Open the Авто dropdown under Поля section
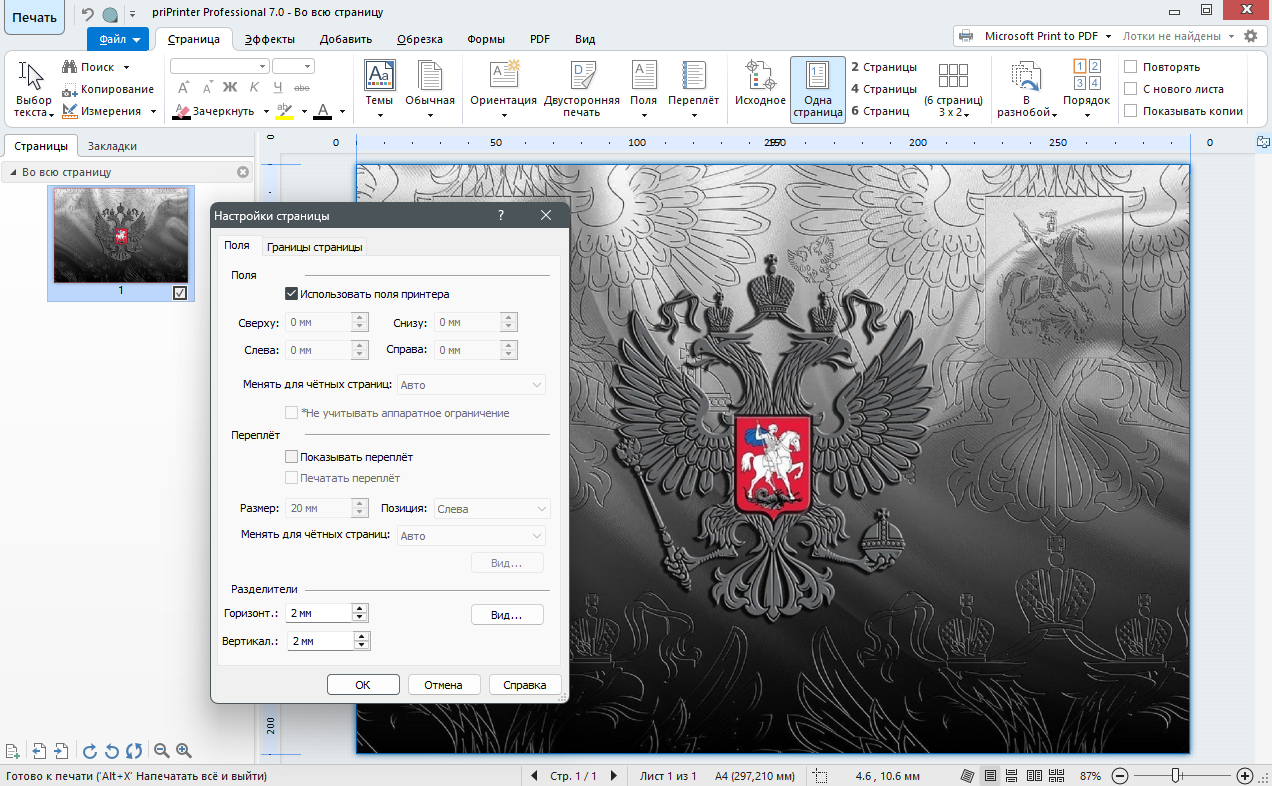 click(472, 385)
